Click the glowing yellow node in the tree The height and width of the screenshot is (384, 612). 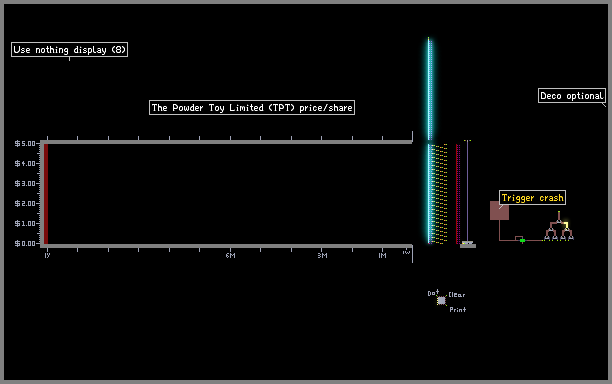pyautogui.click(x=566, y=225)
